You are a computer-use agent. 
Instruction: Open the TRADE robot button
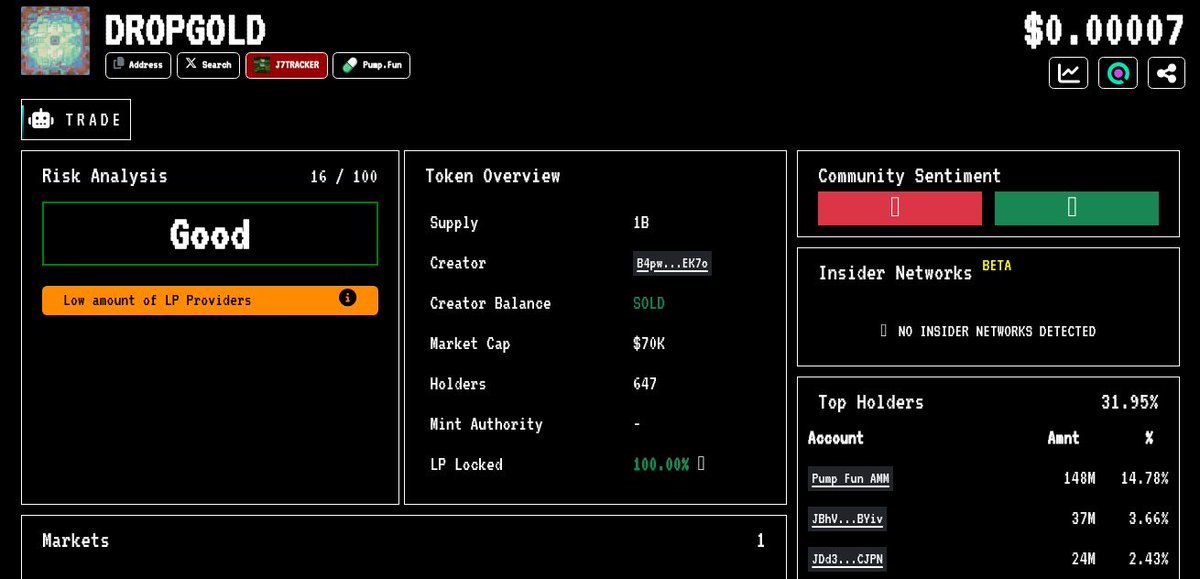pos(76,120)
